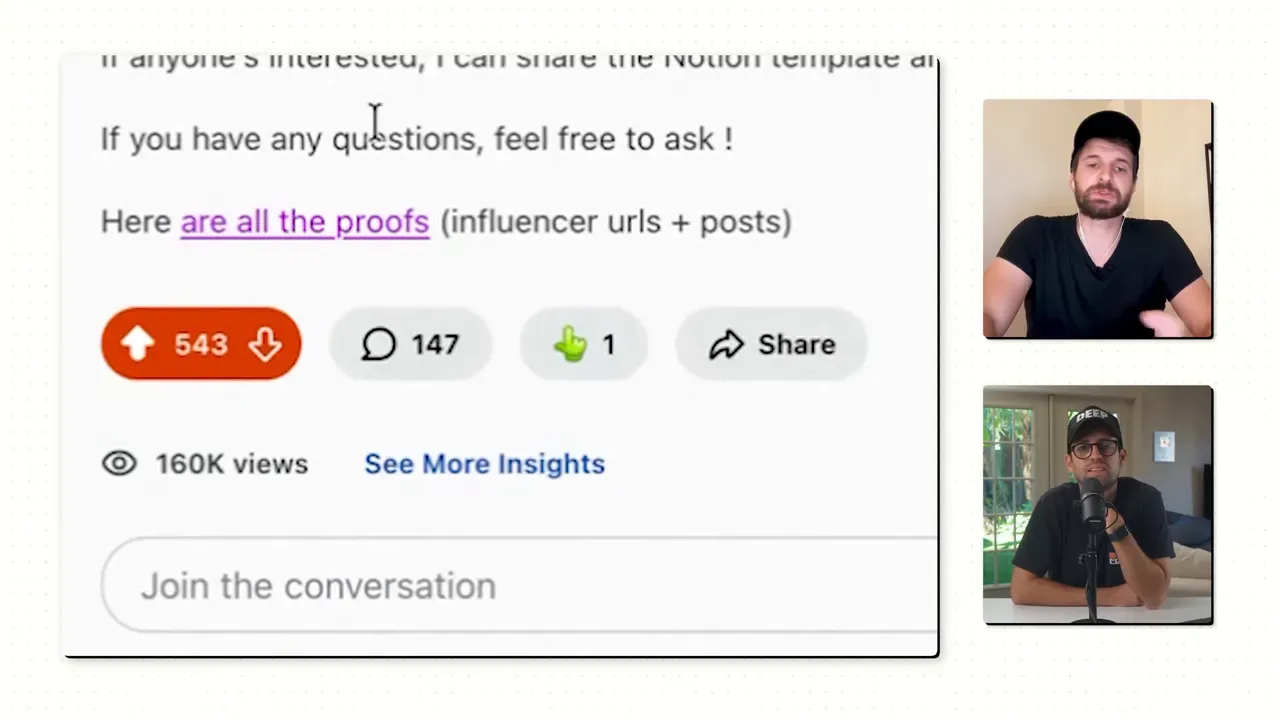This screenshot has width=1280, height=720.
Task: Click the Share button
Action: coord(770,344)
